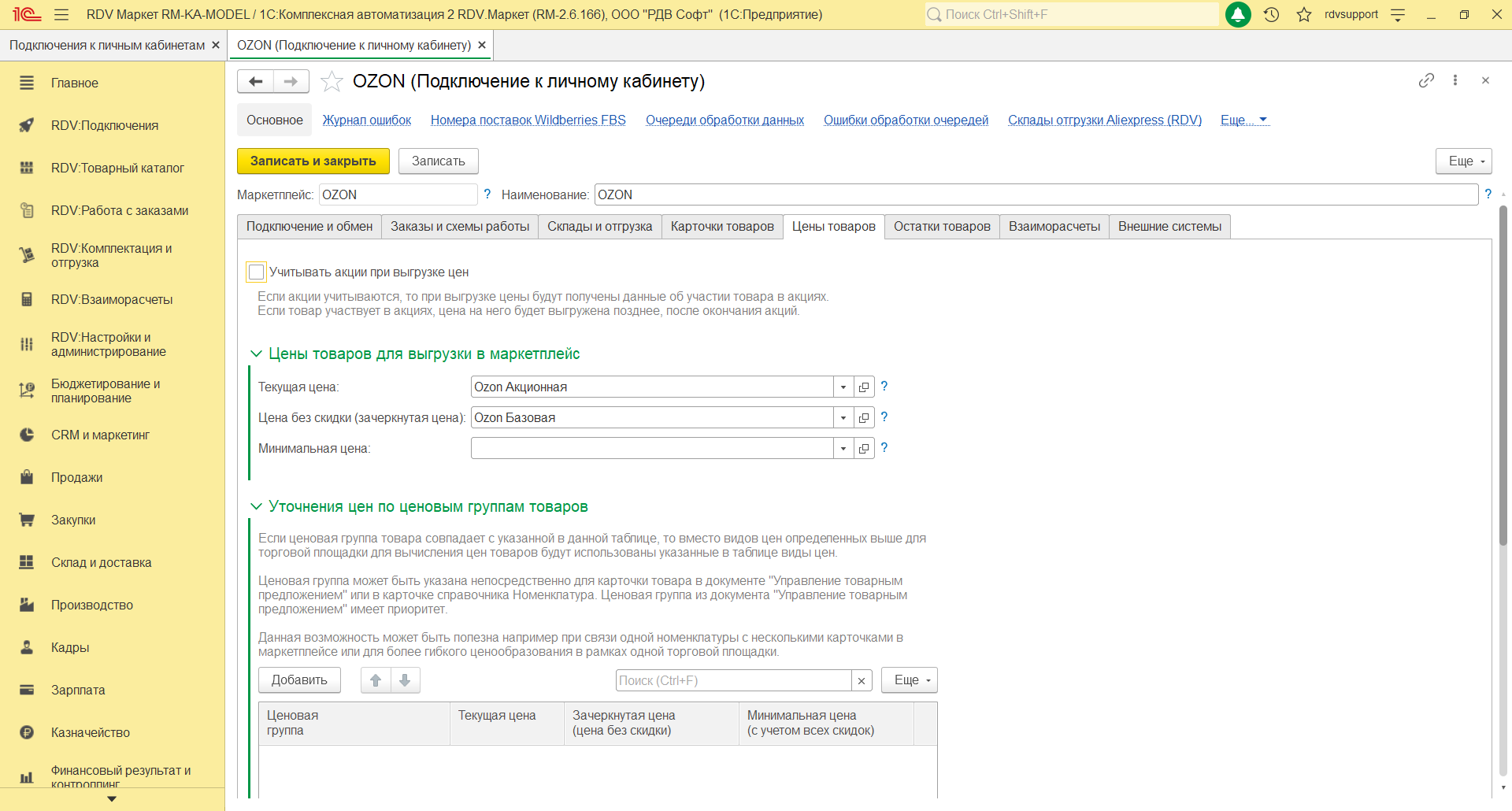This screenshot has height=811, width=1512.
Task: Collapse Уточнения цен по ценовым группам section
Action: (x=256, y=507)
